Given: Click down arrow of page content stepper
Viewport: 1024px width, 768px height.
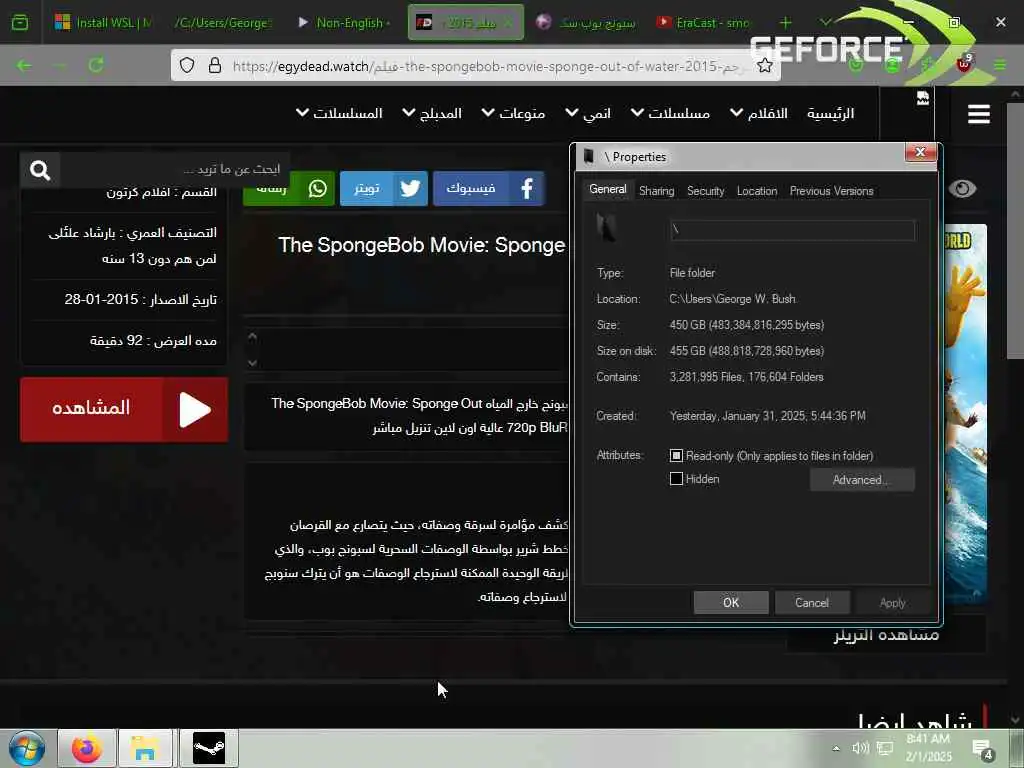Looking at the screenshot, I should [253, 362].
